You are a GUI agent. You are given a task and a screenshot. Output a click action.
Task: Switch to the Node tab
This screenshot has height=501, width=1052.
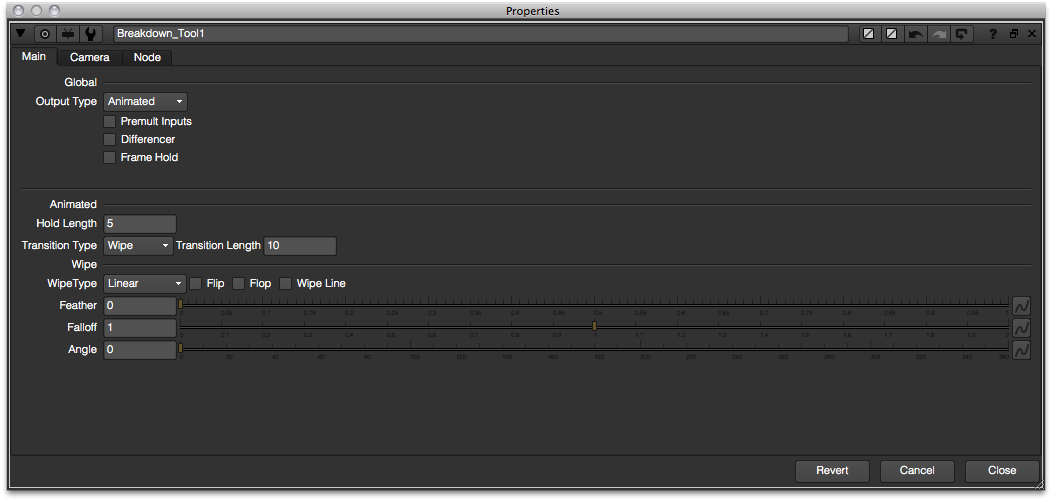tap(147, 58)
